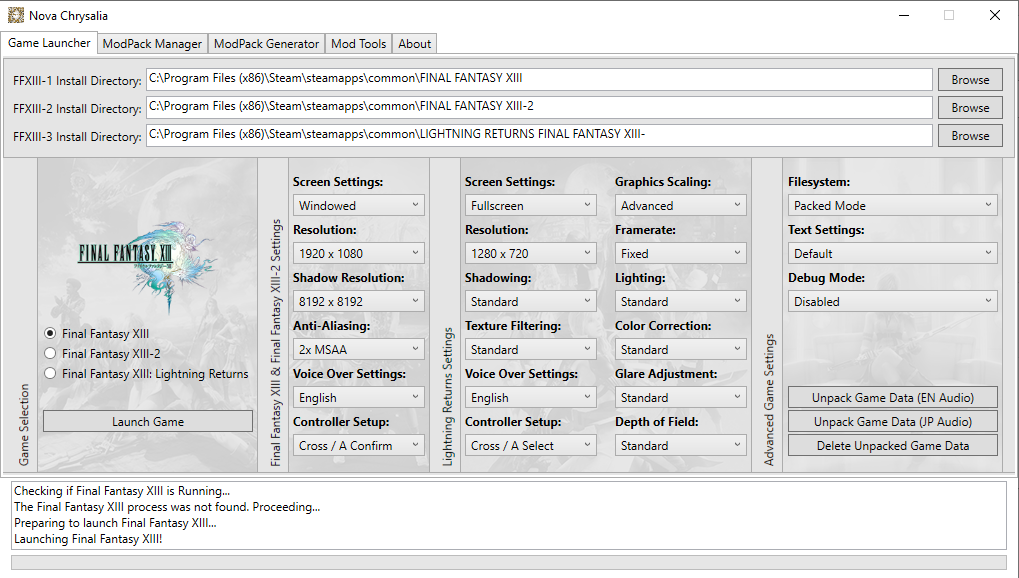
Task: Expand the Framerate Fixed dropdown
Action: click(680, 254)
